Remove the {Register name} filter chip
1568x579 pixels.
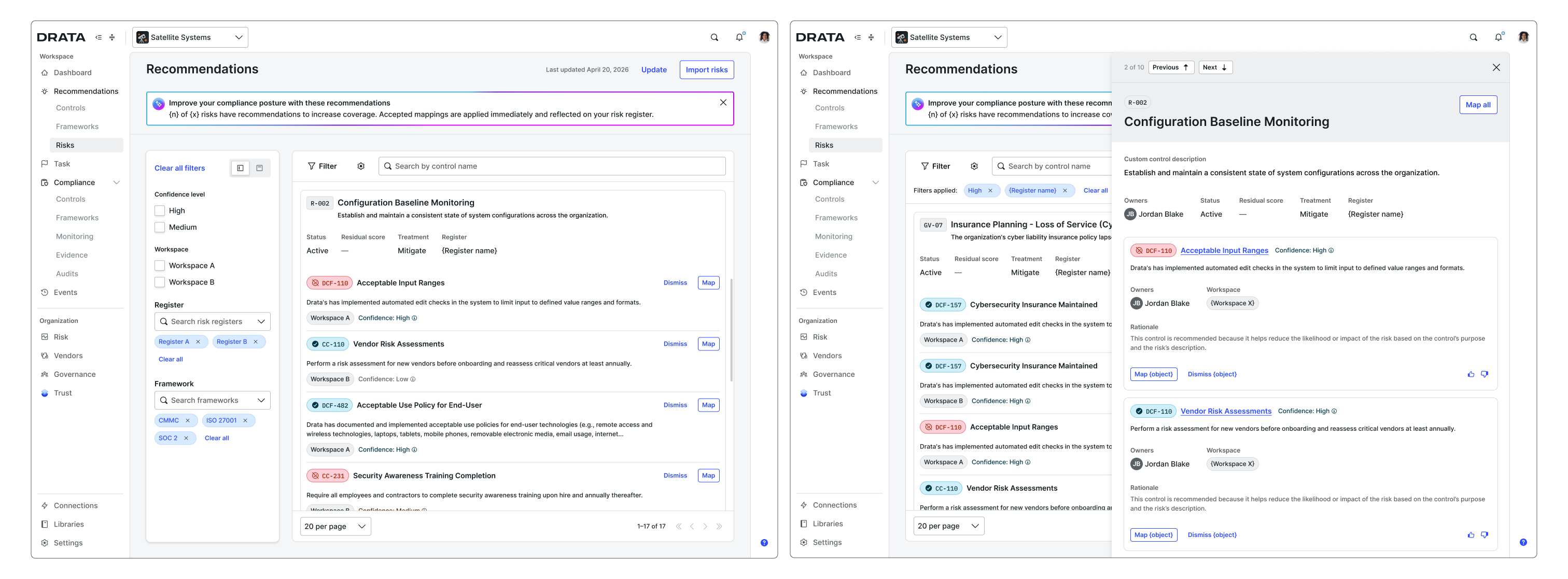point(1065,190)
